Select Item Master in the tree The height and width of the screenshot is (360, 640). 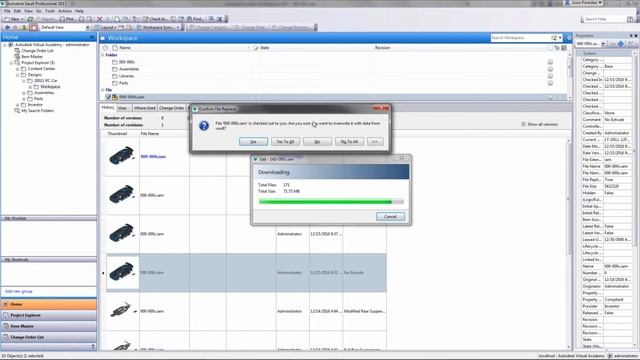click(32, 57)
